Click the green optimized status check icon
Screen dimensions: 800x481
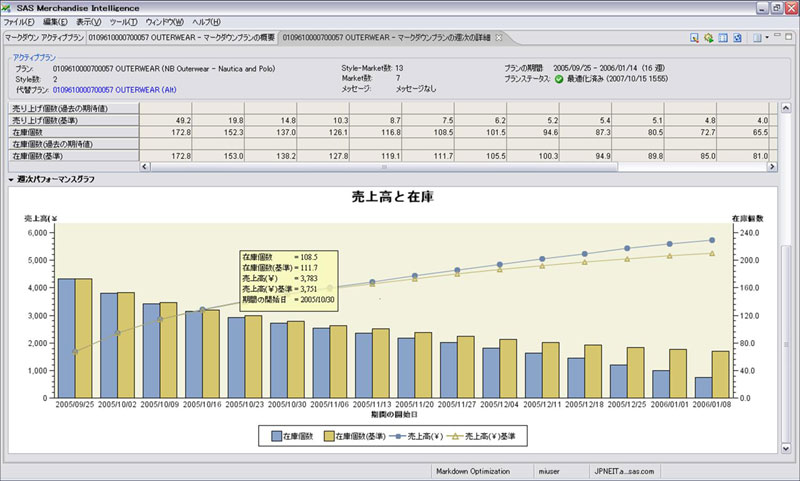[559, 78]
